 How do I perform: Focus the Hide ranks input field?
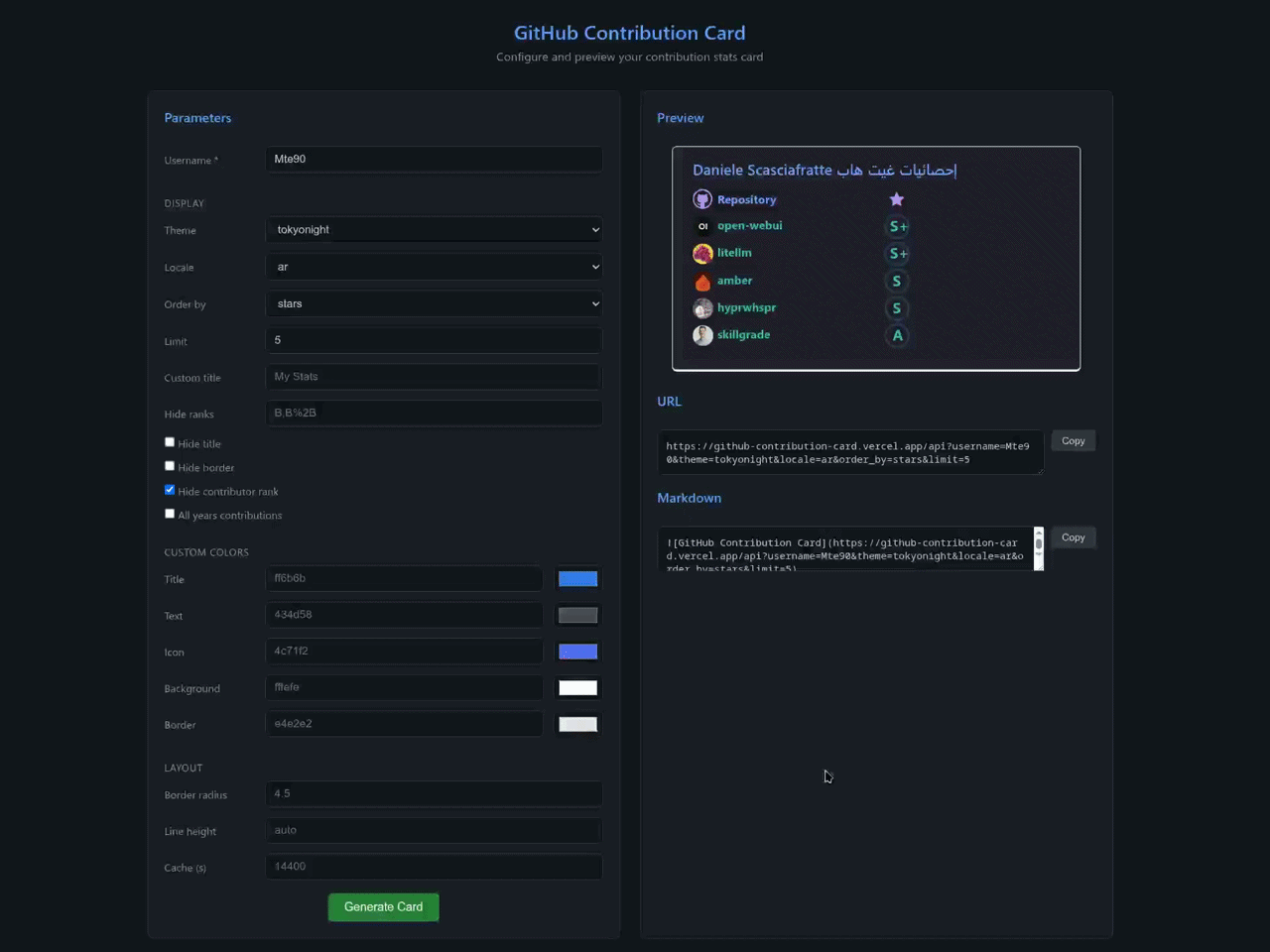(x=434, y=413)
